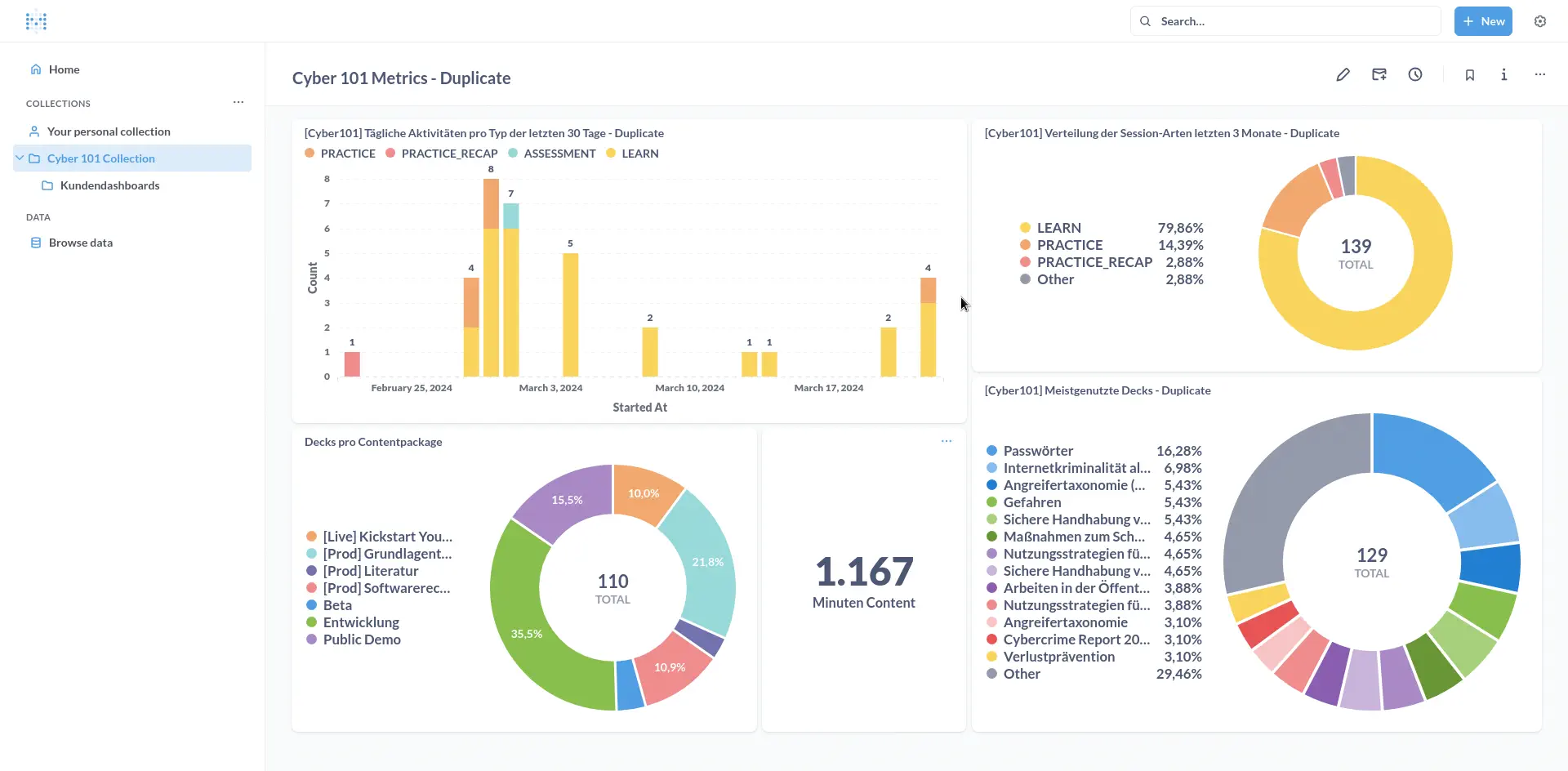The image size is (1568, 771).
Task: Click the 139 TOTAL donut center
Action: pyautogui.click(x=1356, y=254)
